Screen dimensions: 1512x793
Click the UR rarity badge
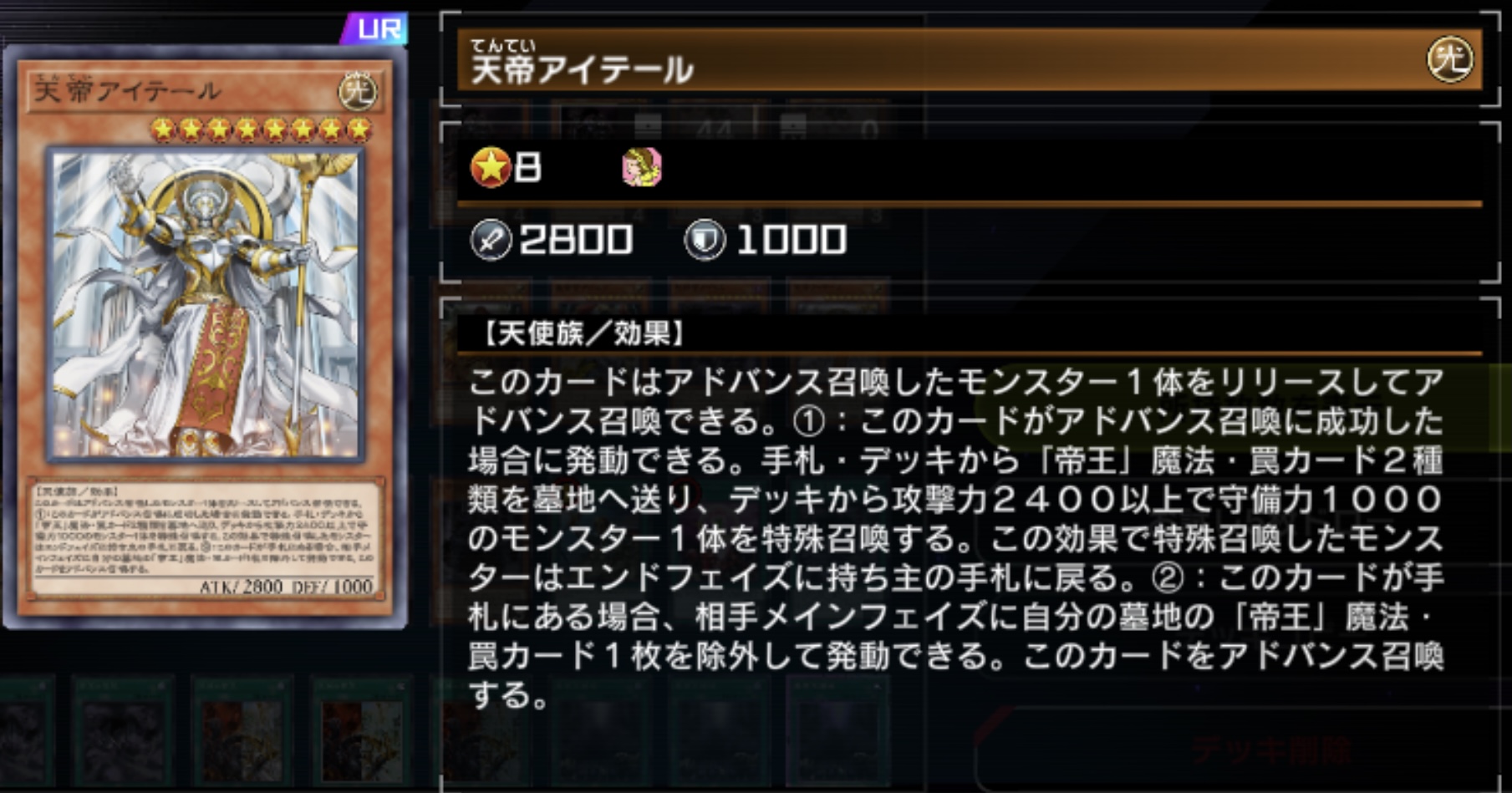[x=375, y=29]
